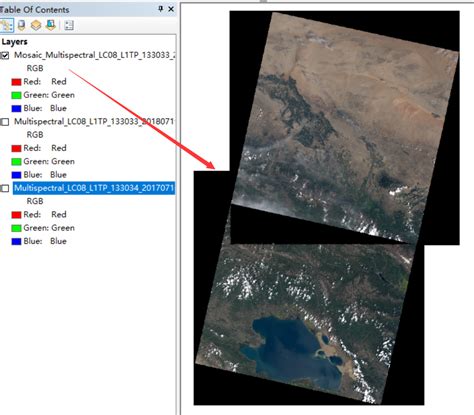Click RGB label under 133034_2017071 layer
Image resolution: width=474 pixels, height=415 pixels.
pyautogui.click(x=35, y=201)
